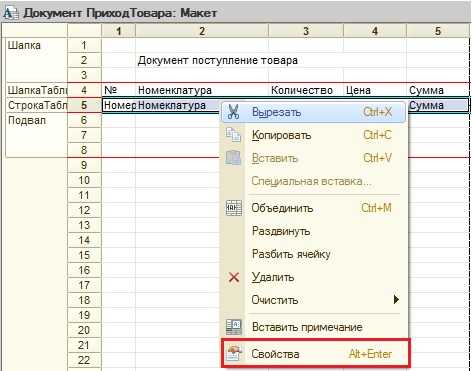Image resolution: width=472 pixels, height=371 pixels.
Task: Select the Сумма cell in row 5
Action: click(x=439, y=105)
